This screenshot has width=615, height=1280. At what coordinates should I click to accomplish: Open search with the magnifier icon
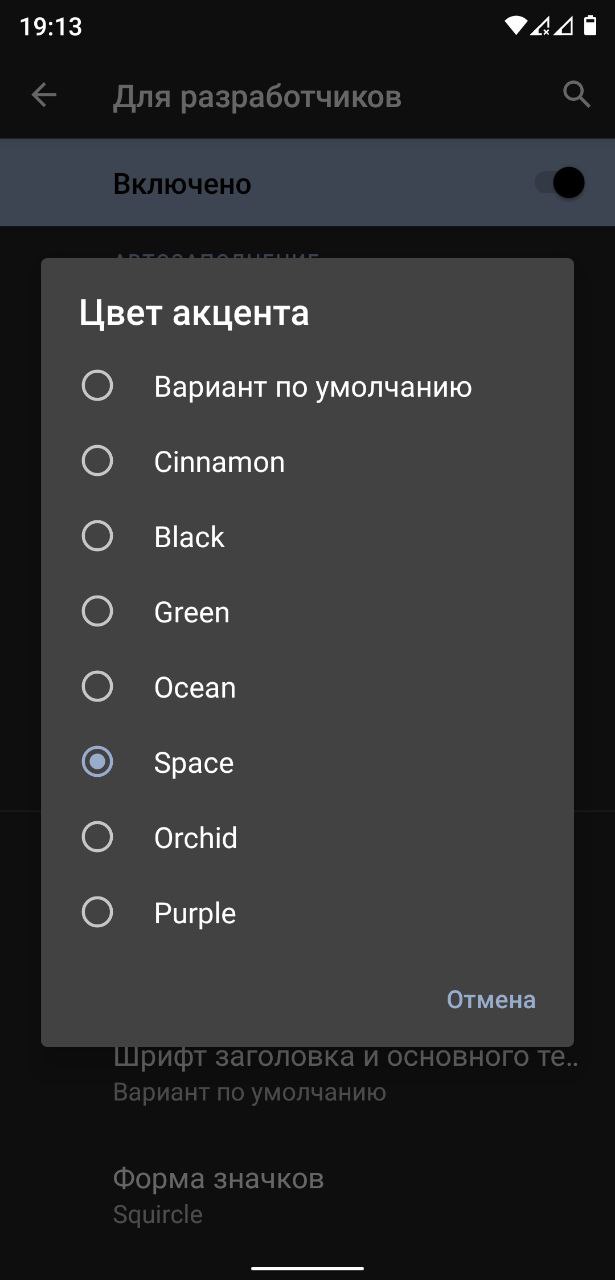(x=576, y=95)
